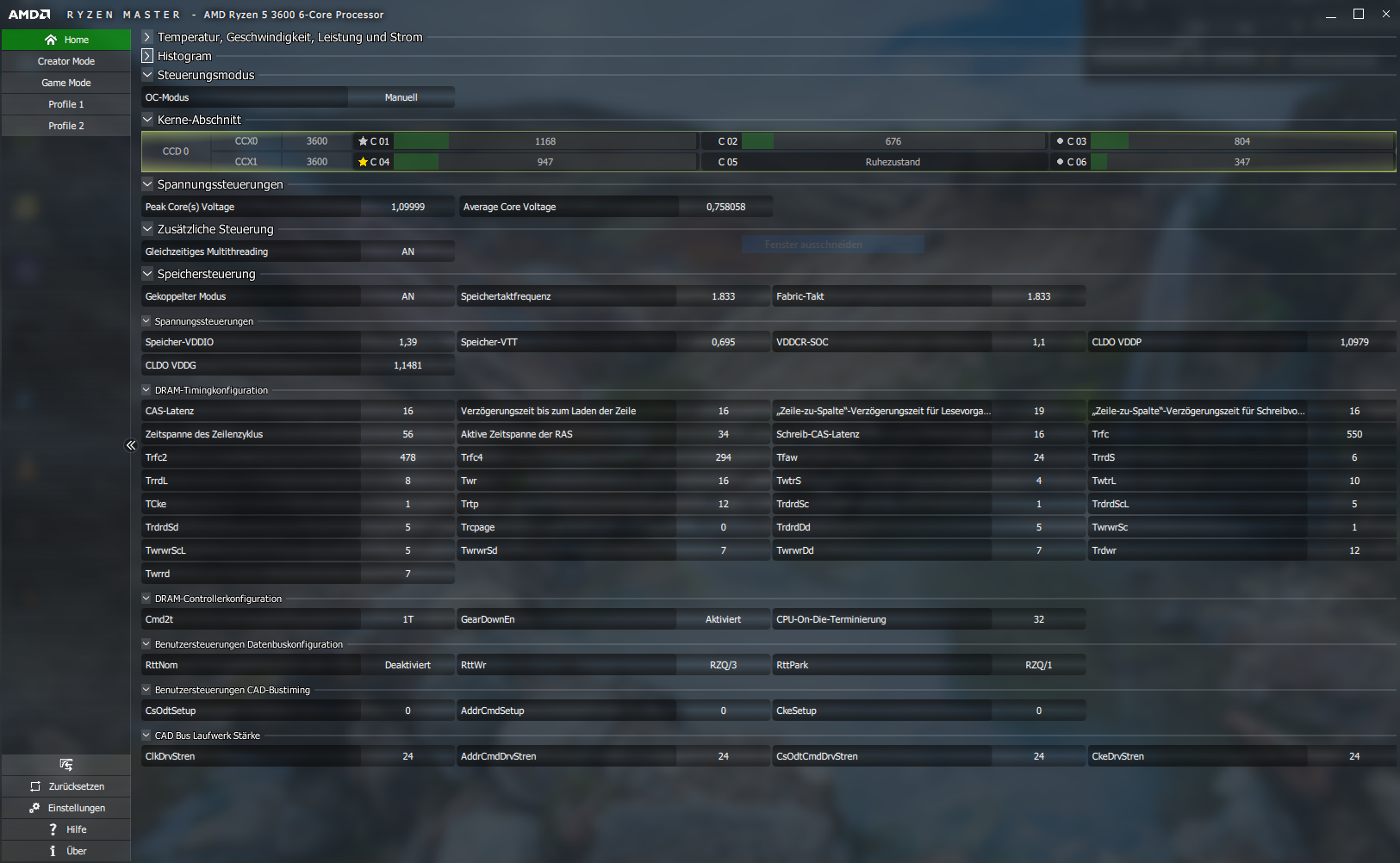Click Speichertaktfrequenz value 1.833
Image resolution: width=1400 pixels, height=863 pixels.
coord(723,296)
